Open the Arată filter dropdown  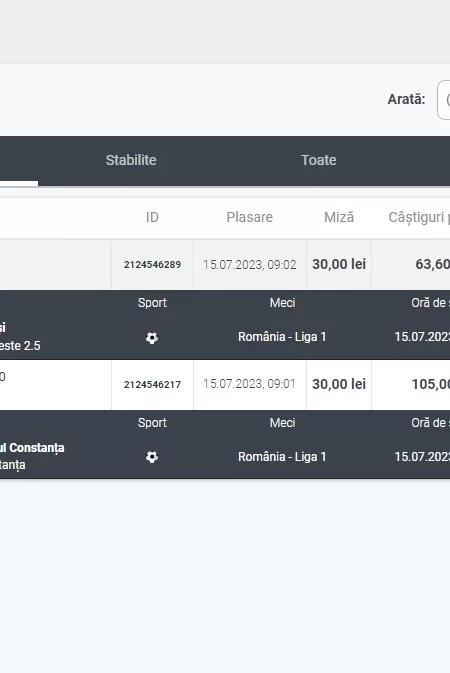(x=444, y=100)
